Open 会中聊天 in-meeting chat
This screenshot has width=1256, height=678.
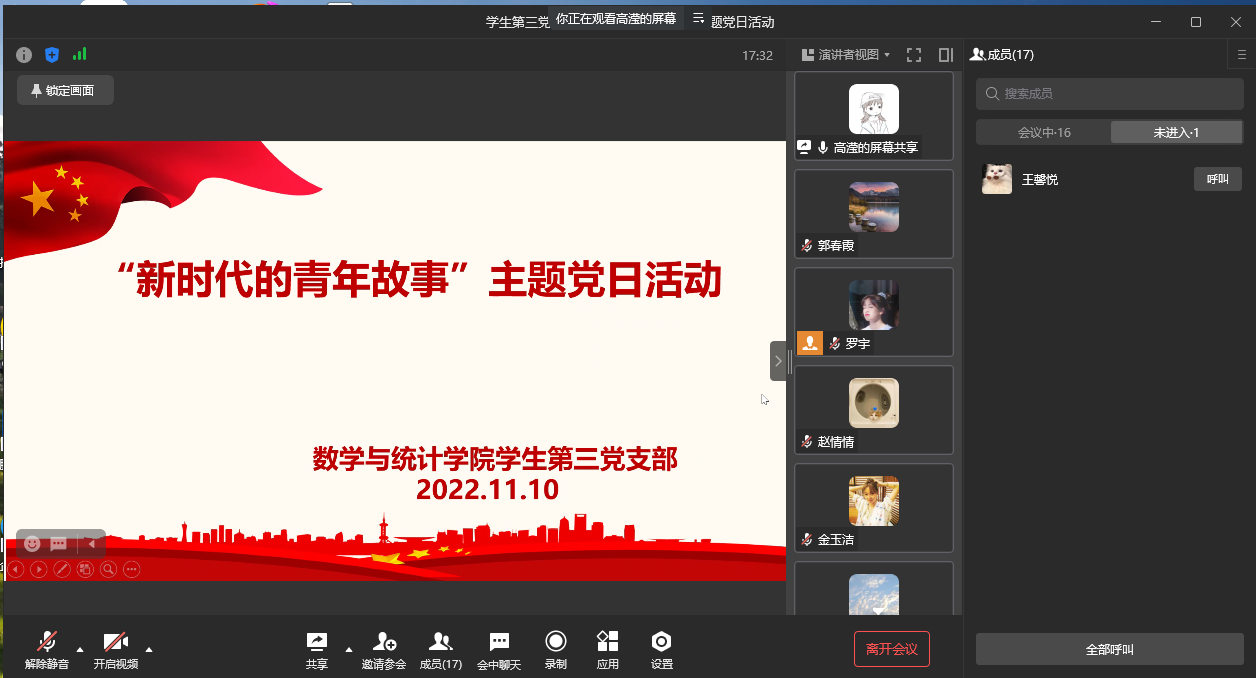pyautogui.click(x=499, y=642)
